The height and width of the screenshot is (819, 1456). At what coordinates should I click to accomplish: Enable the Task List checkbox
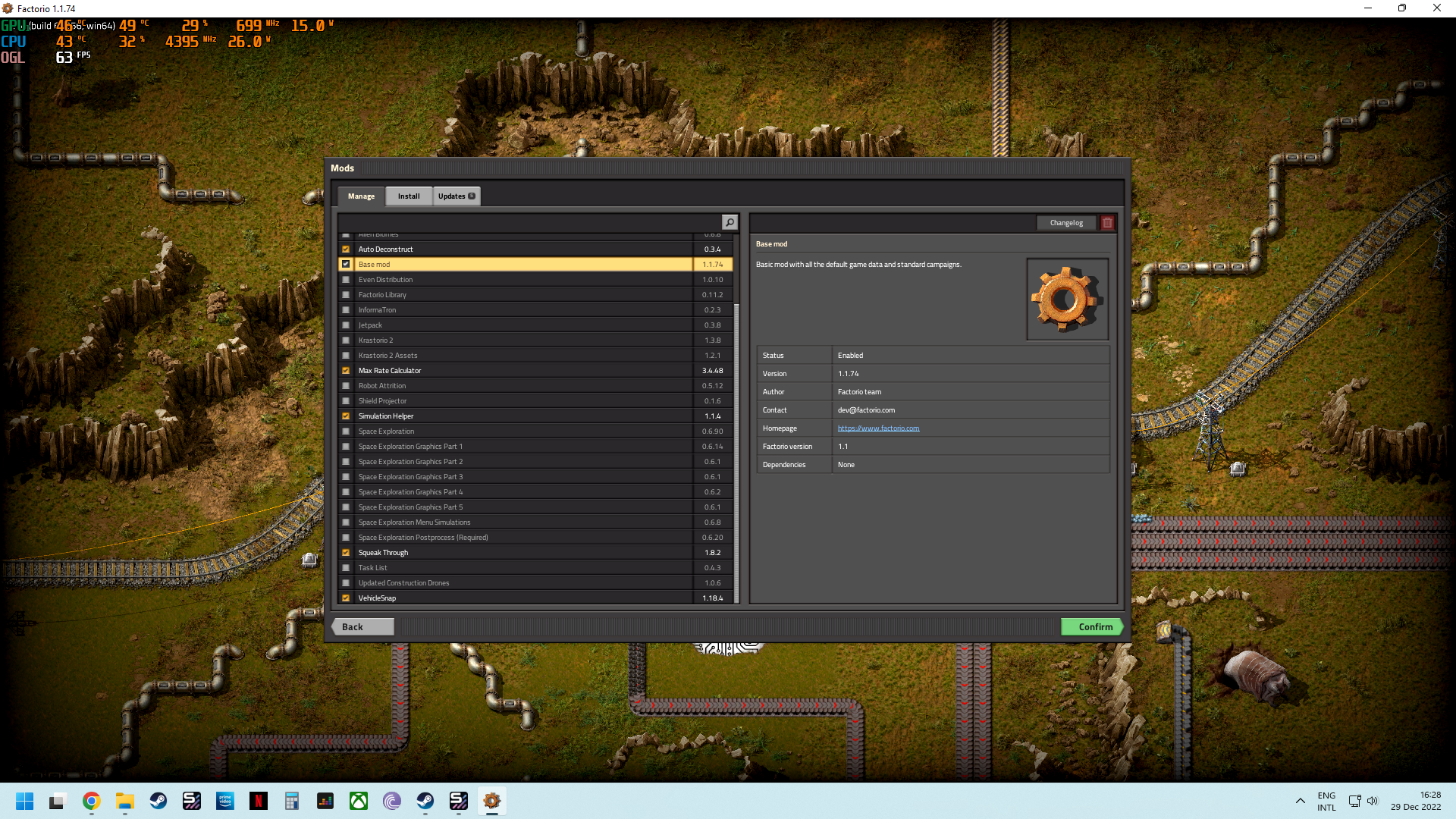[x=346, y=568]
